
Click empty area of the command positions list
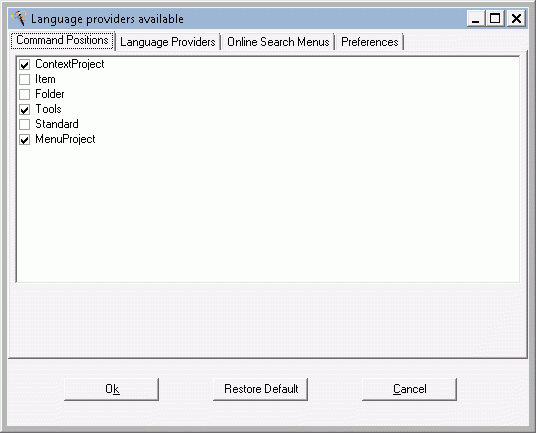268,212
